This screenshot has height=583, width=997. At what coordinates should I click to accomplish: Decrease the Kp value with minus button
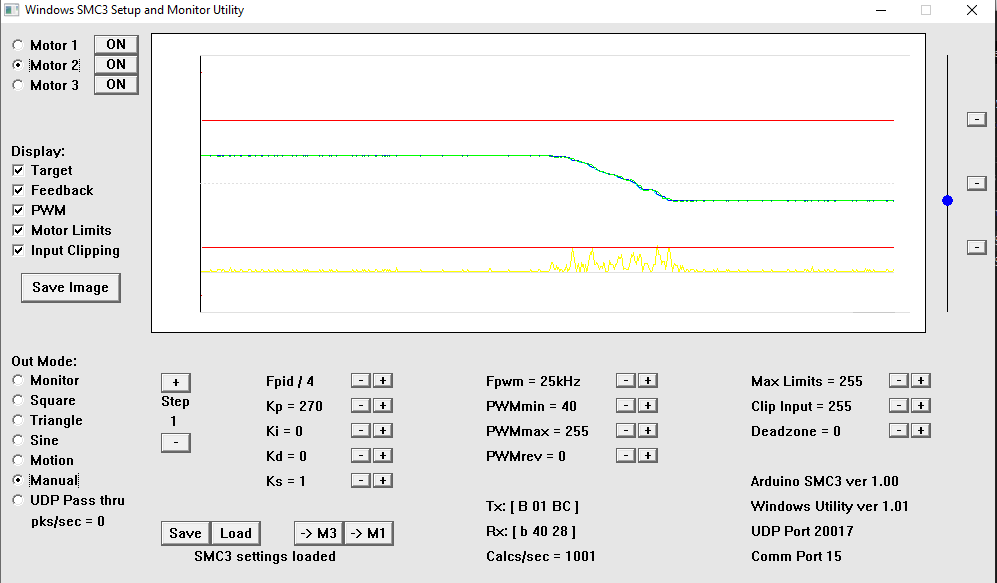[361, 405]
